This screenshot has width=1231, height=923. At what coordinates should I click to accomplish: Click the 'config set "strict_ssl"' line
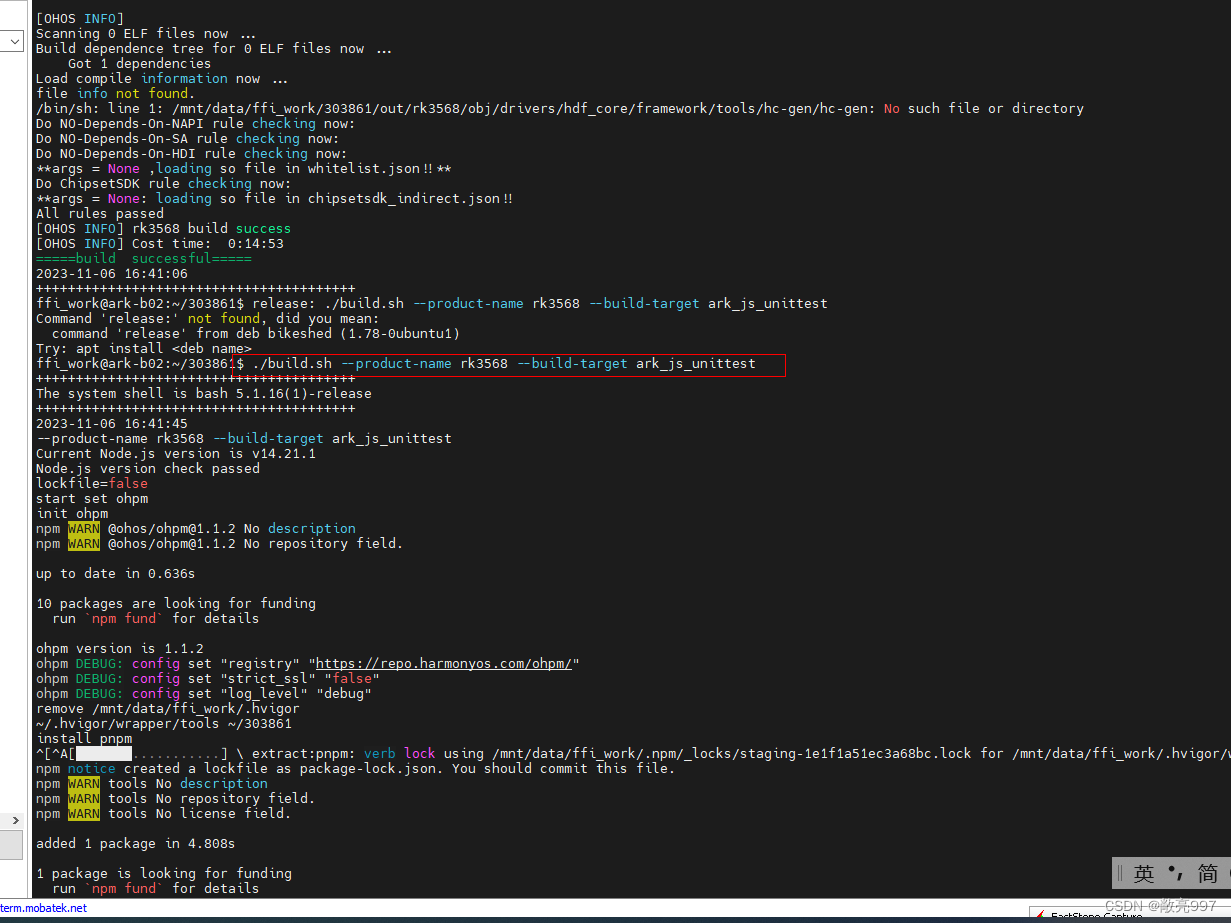[x=208, y=678]
